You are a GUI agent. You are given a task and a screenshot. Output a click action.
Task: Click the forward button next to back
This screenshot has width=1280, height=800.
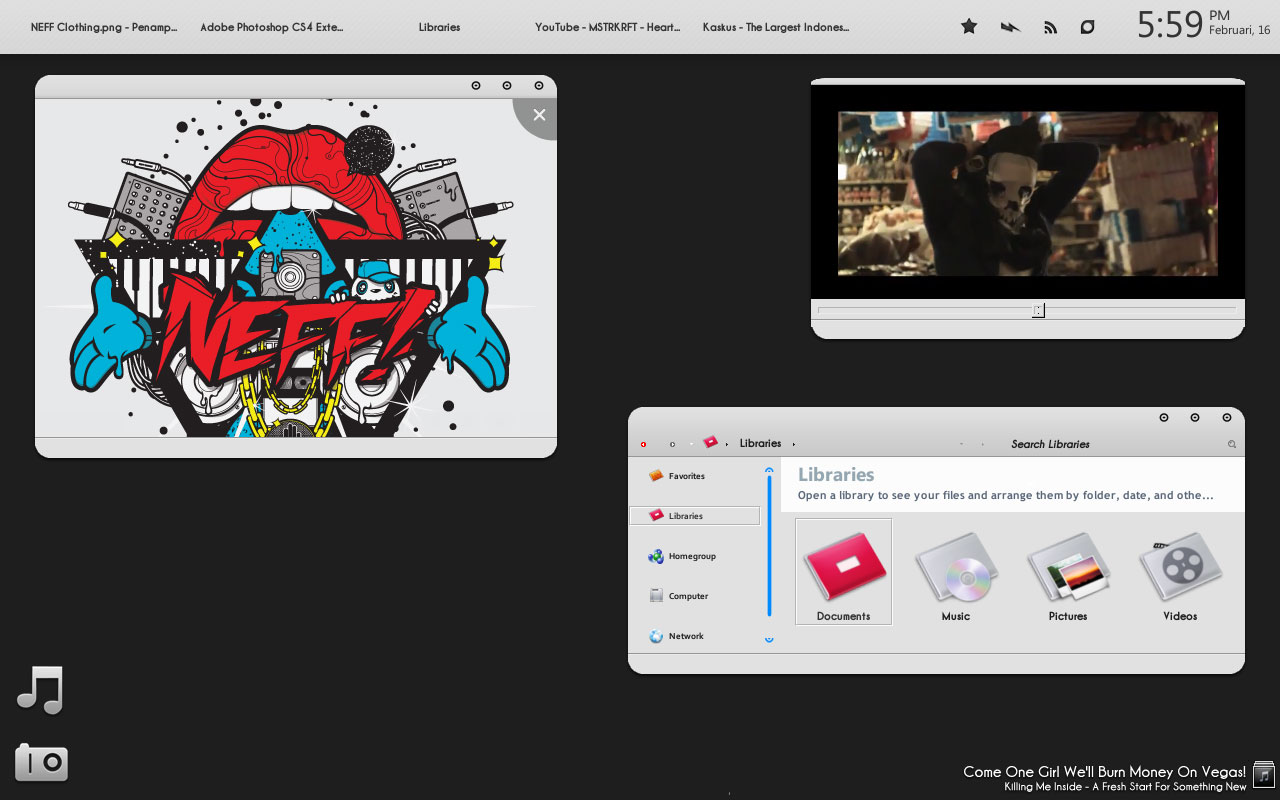(x=673, y=444)
